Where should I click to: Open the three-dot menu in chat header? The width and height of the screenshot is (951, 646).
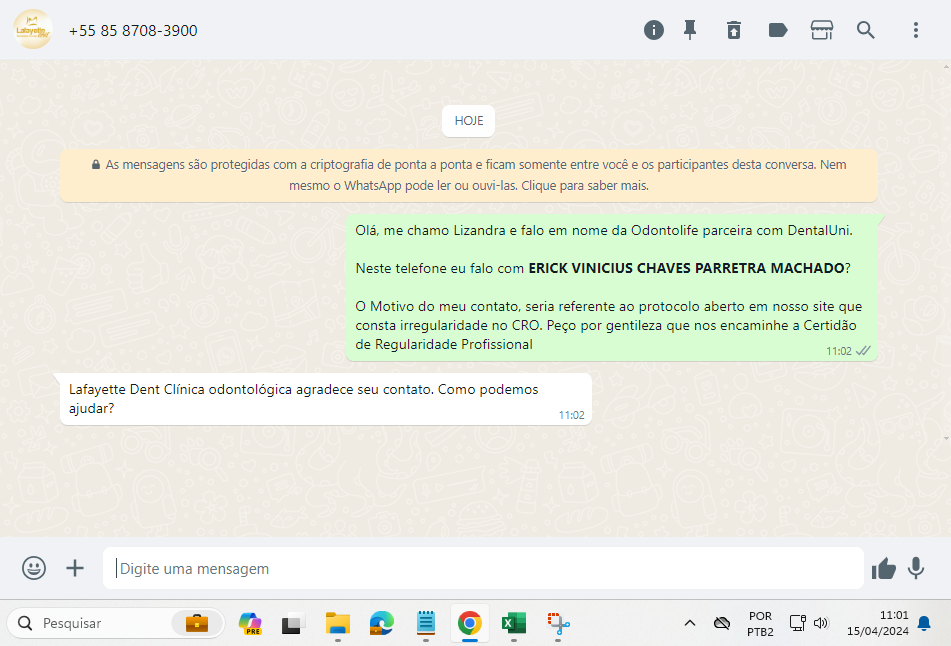[915, 30]
